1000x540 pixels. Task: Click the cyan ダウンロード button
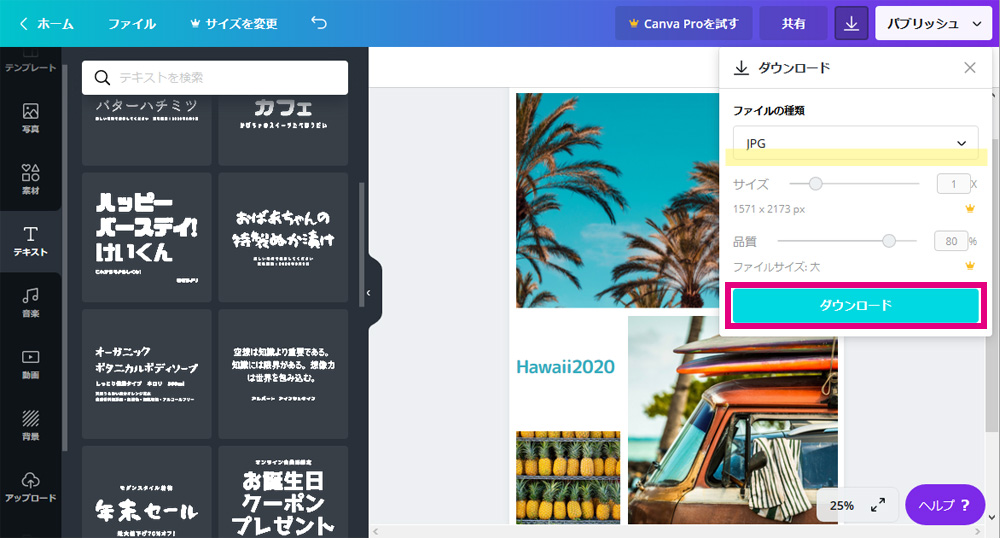(x=855, y=305)
